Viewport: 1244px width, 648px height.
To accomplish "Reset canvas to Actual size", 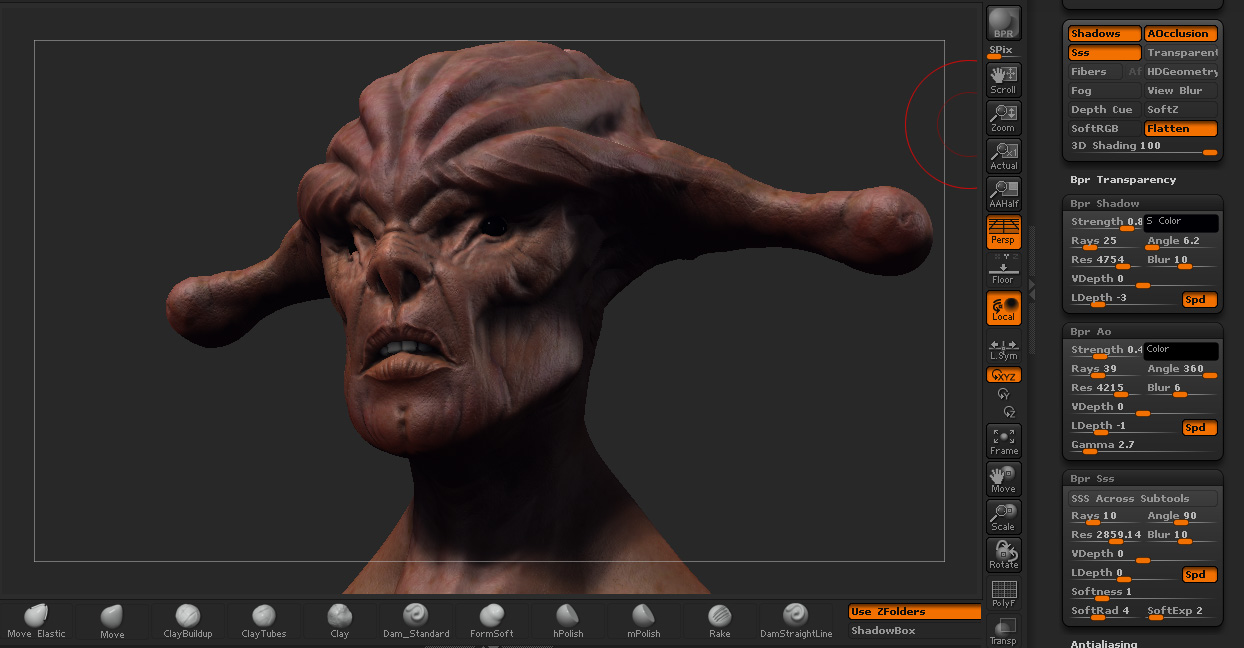I will pos(1003,156).
